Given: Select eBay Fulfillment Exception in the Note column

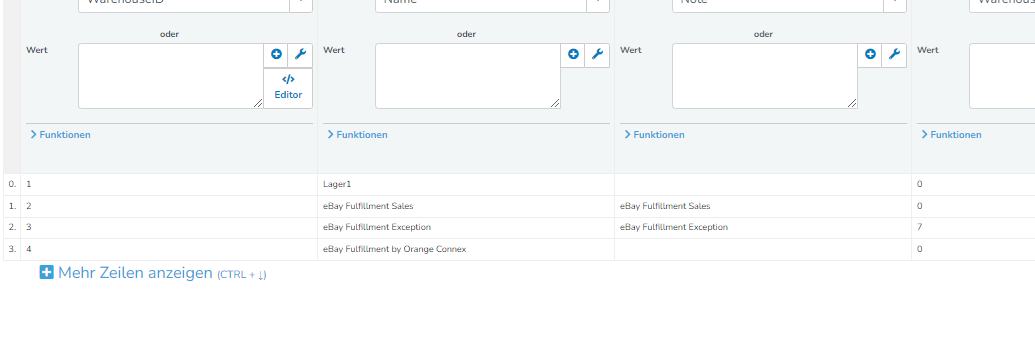Looking at the screenshot, I should (x=763, y=227).
